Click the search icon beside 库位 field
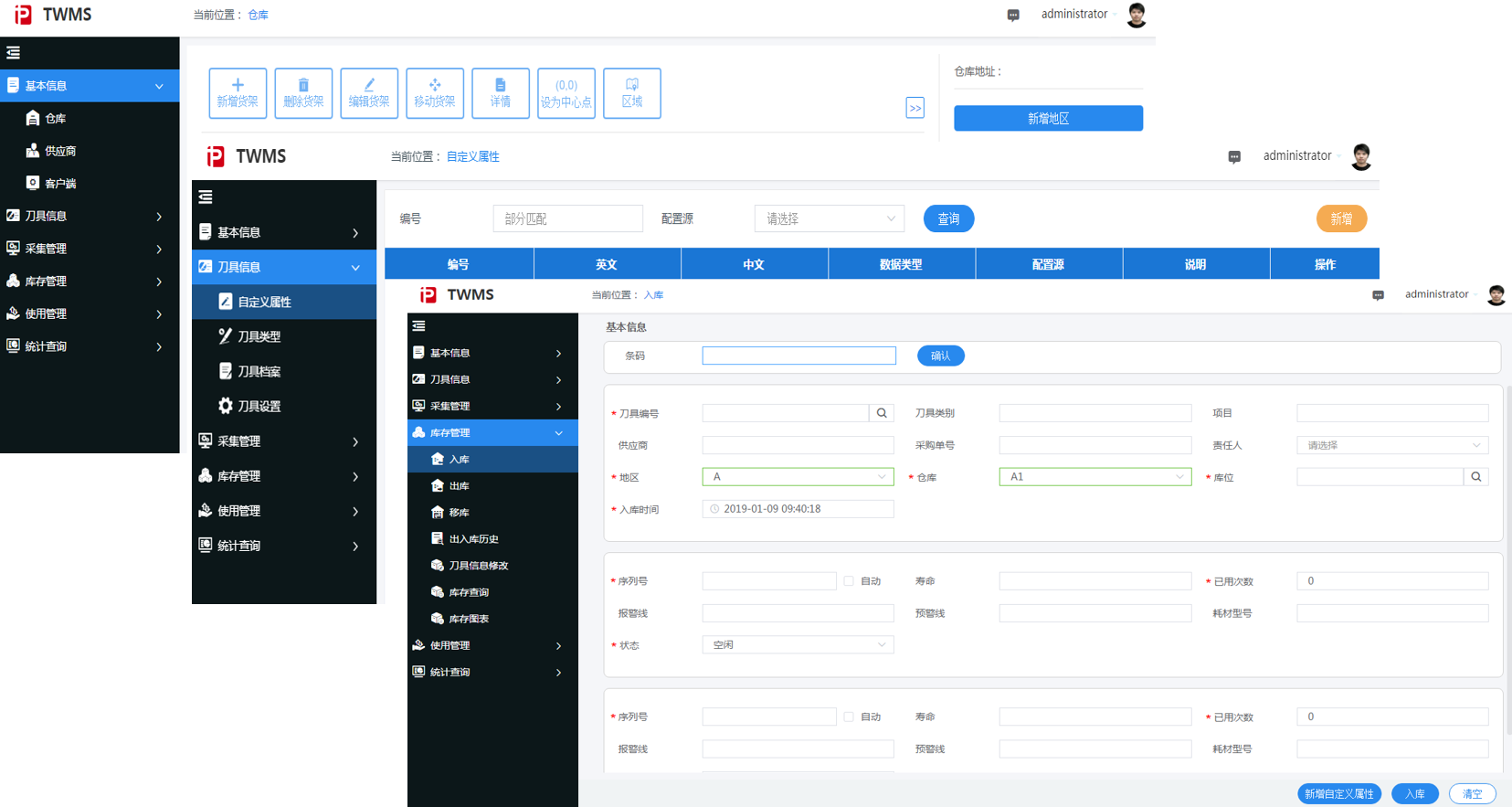 point(1476,477)
